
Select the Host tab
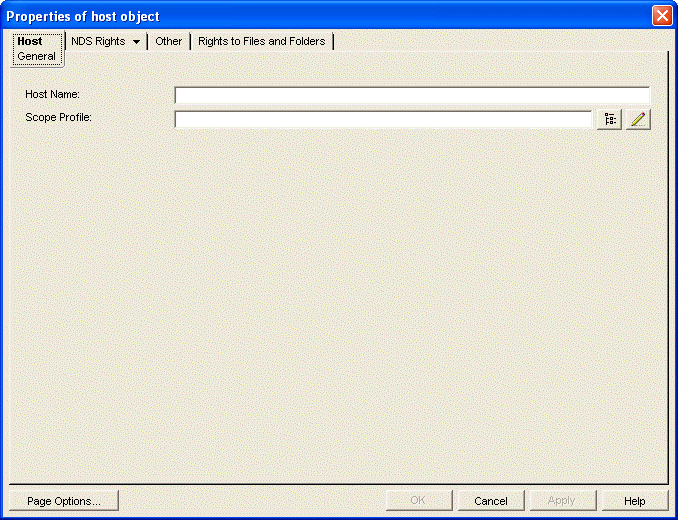[x=30, y=41]
